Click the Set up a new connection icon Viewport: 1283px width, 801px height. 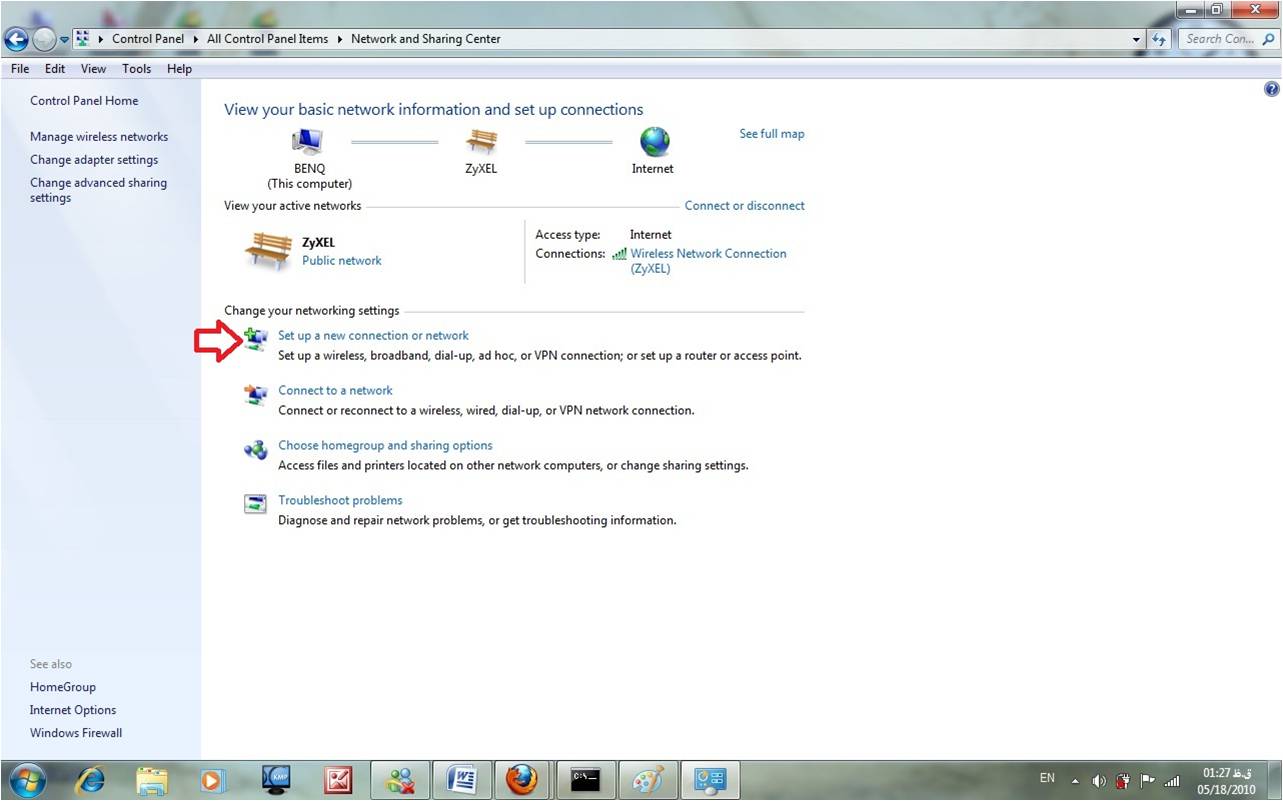pyautogui.click(x=256, y=340)
